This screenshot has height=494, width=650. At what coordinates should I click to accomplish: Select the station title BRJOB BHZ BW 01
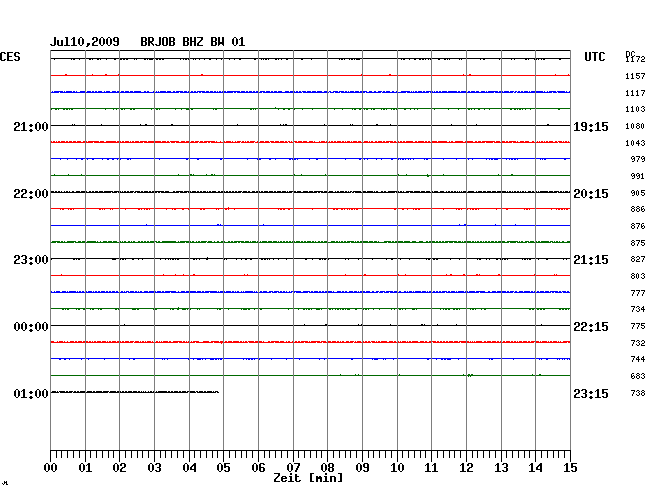[192, 42]
